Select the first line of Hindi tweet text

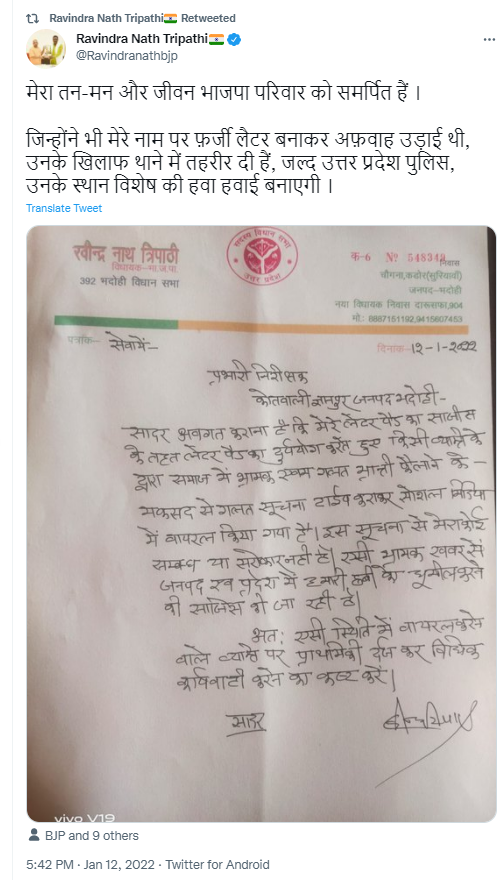[x=223, y=93]
